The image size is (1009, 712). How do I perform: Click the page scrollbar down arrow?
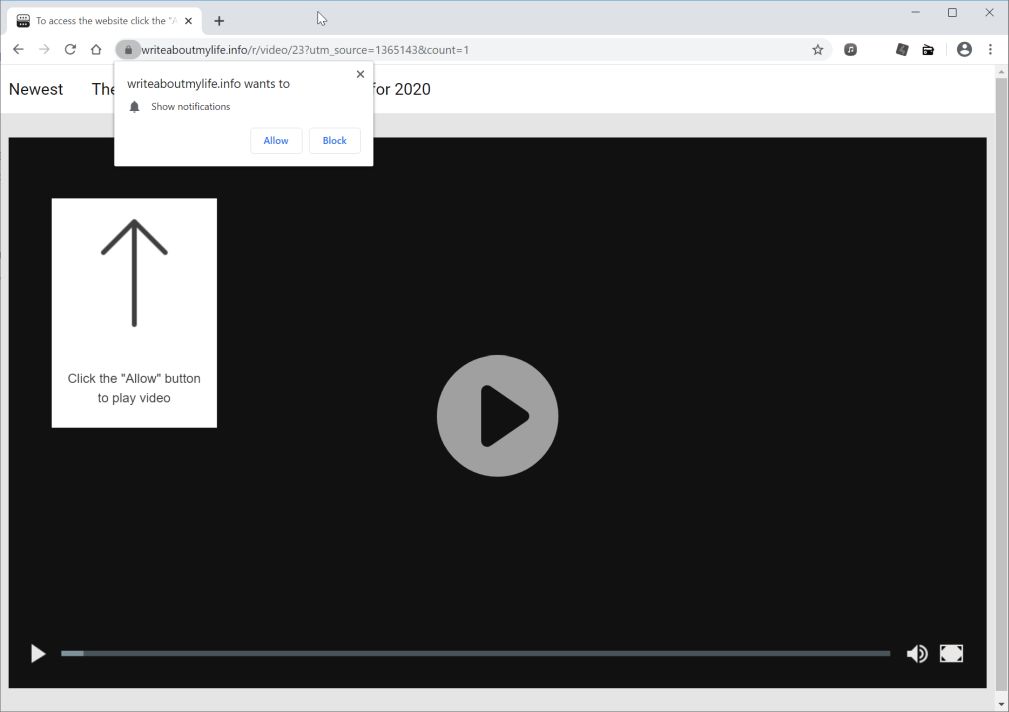tap(1001, 704)
